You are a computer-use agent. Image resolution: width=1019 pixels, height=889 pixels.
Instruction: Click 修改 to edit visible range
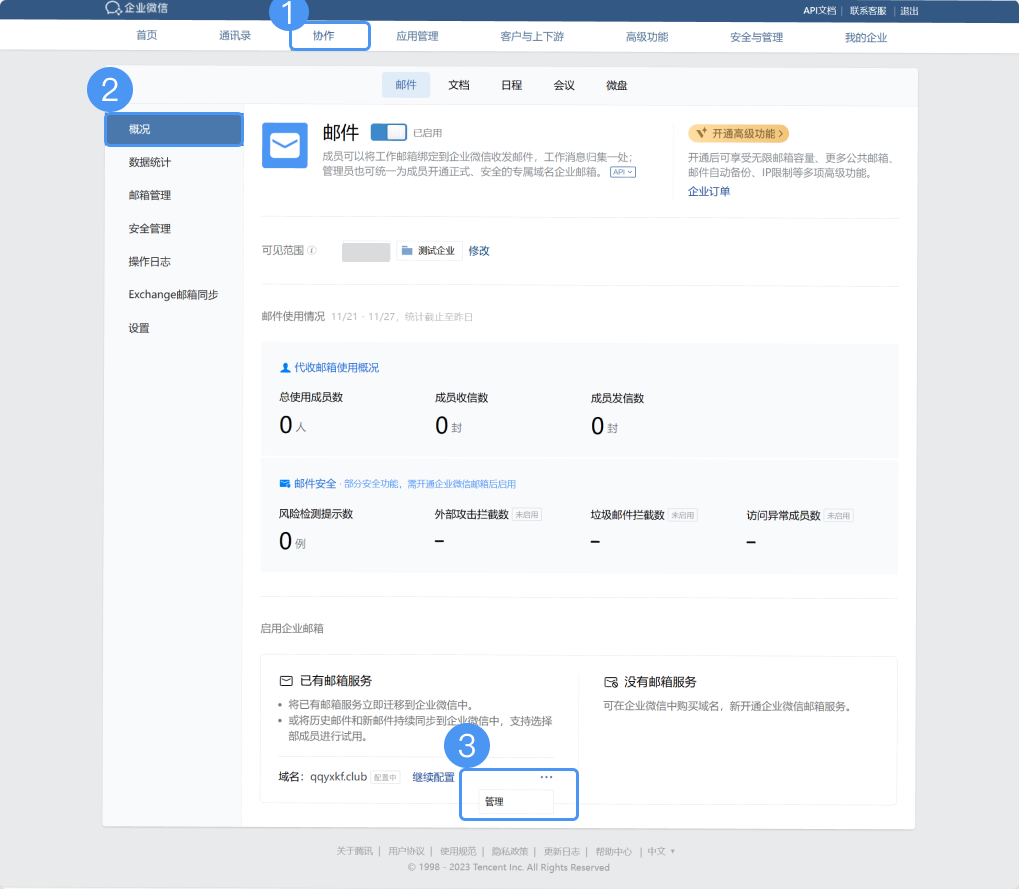coord(479,251)
